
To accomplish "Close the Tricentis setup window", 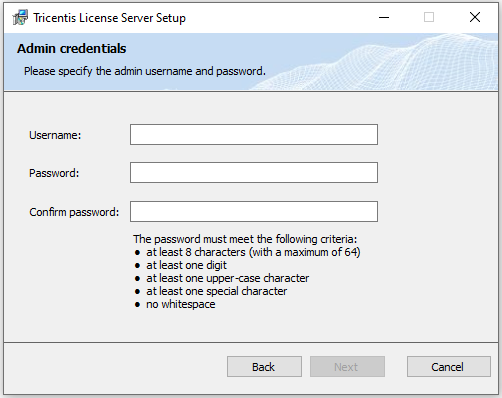I will tap(475, 17).
